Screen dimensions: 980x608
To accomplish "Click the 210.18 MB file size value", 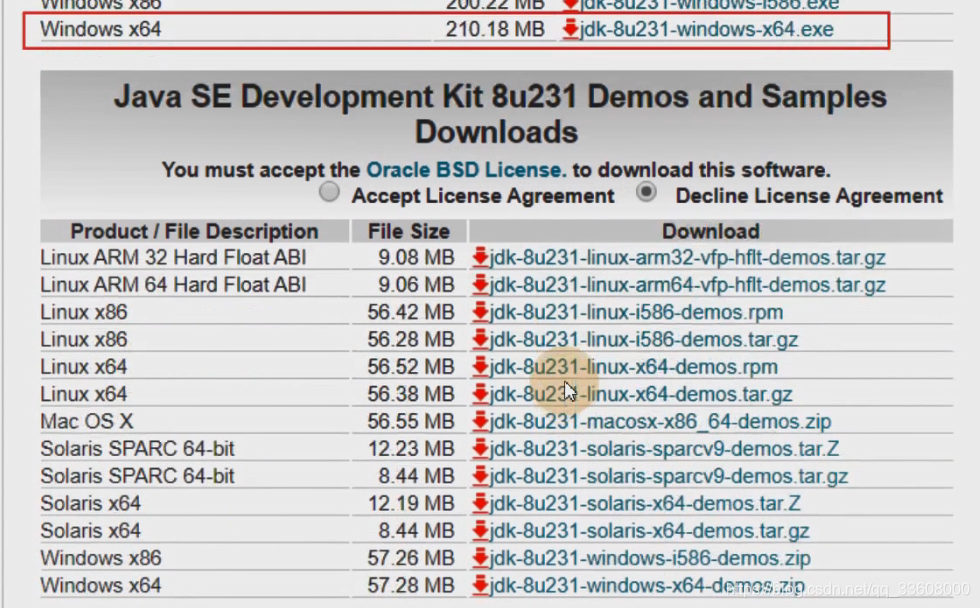I will click(495, 29).
